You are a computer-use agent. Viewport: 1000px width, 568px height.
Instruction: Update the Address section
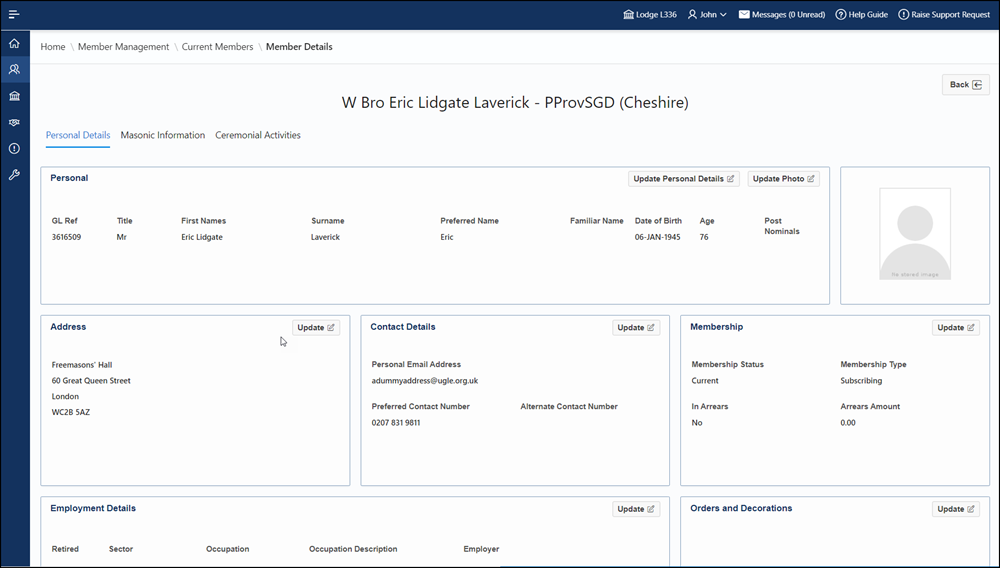(x=316, y=328)
